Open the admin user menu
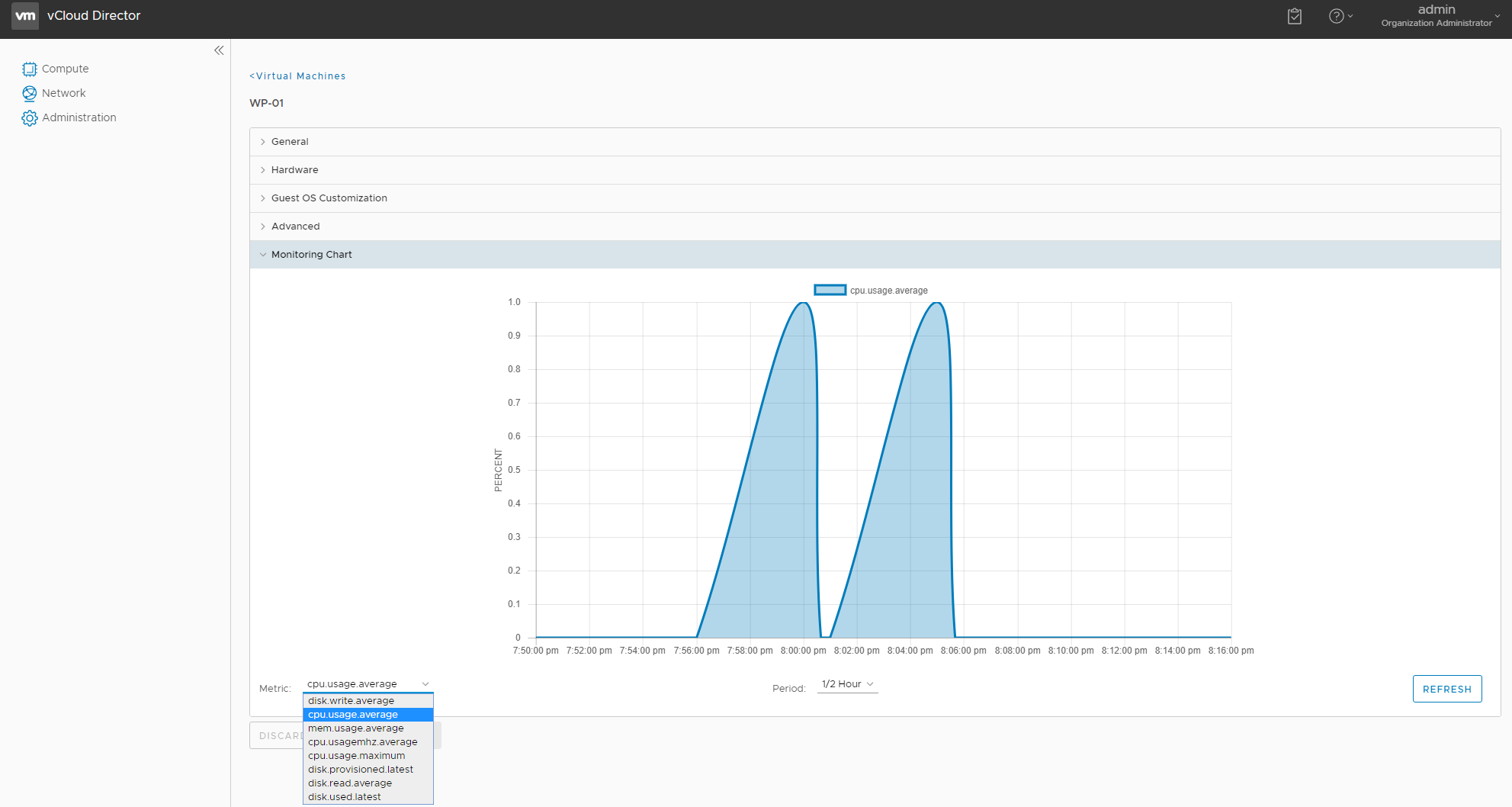Image resolution: width=1512 pixels, height=807 pixels. (1440, 15)
